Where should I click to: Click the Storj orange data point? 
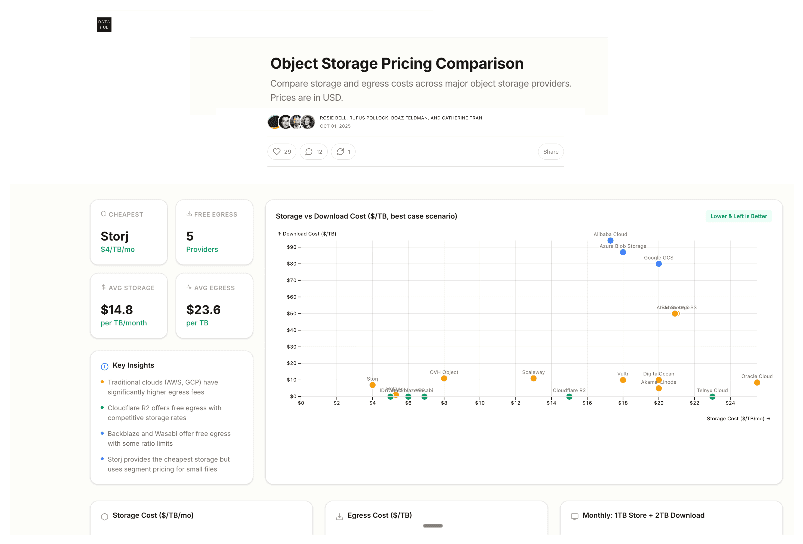tap(373, 385)
